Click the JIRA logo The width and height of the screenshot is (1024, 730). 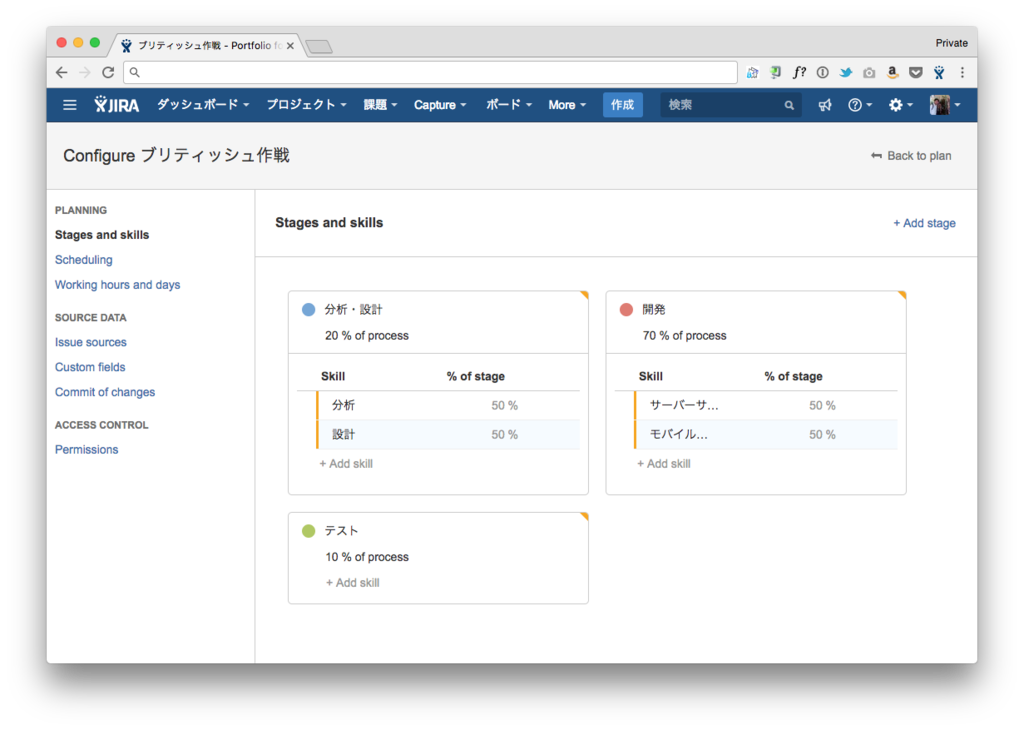click(116, 104)
